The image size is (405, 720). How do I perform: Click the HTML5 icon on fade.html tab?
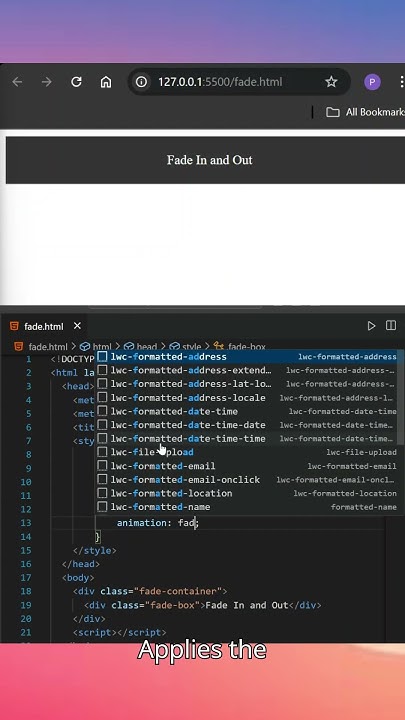click(14, 326)
